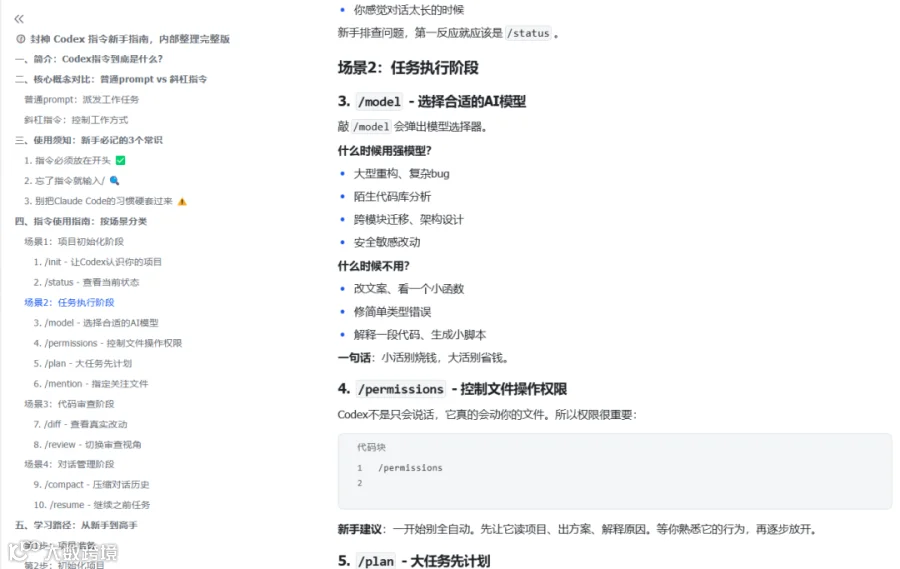Jump to '1. 指令必须放在开头' outline entry

coord(75,160)
